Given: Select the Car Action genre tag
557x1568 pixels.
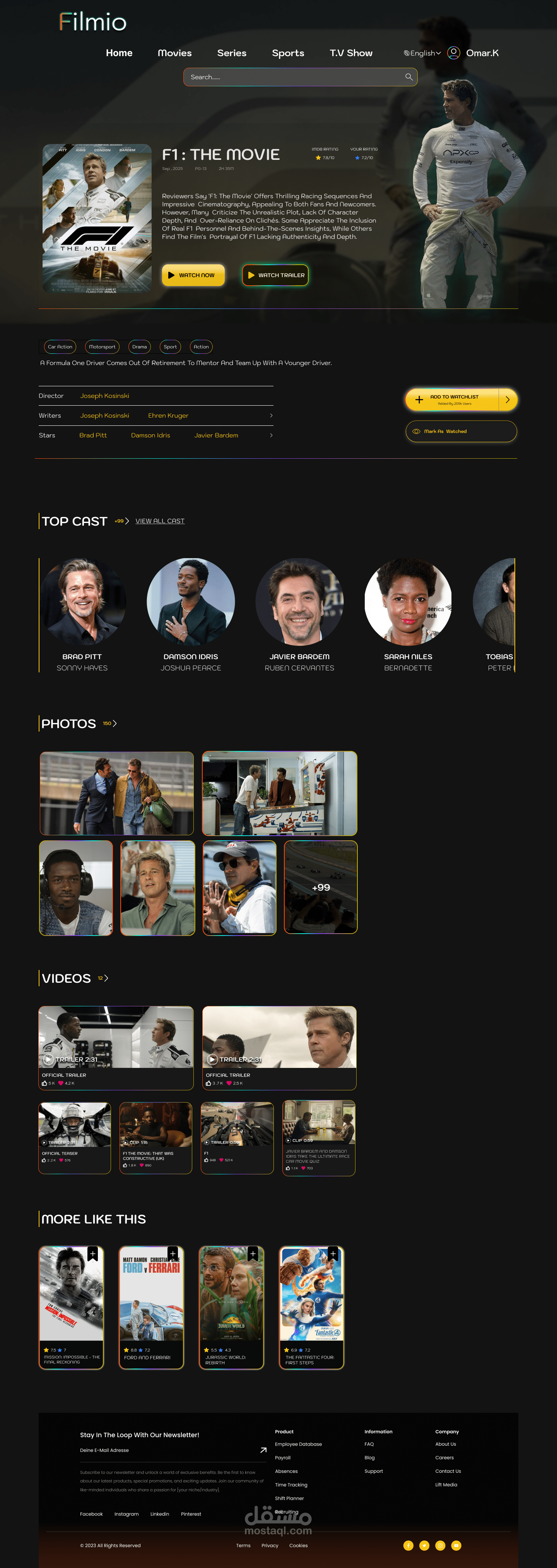Looking at the screenshot, I should [60, 347].
